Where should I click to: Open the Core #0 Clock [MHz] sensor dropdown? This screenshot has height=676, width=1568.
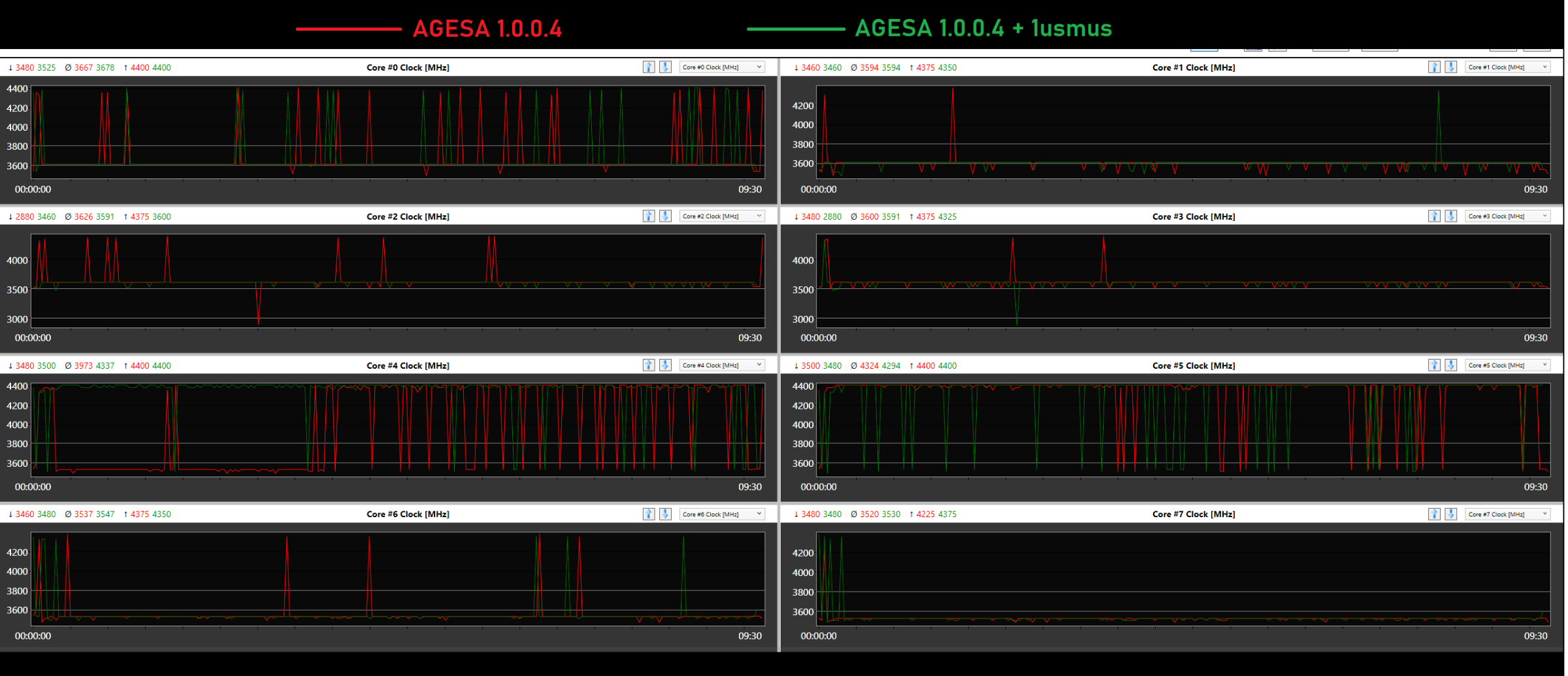(x=722, y=67)
